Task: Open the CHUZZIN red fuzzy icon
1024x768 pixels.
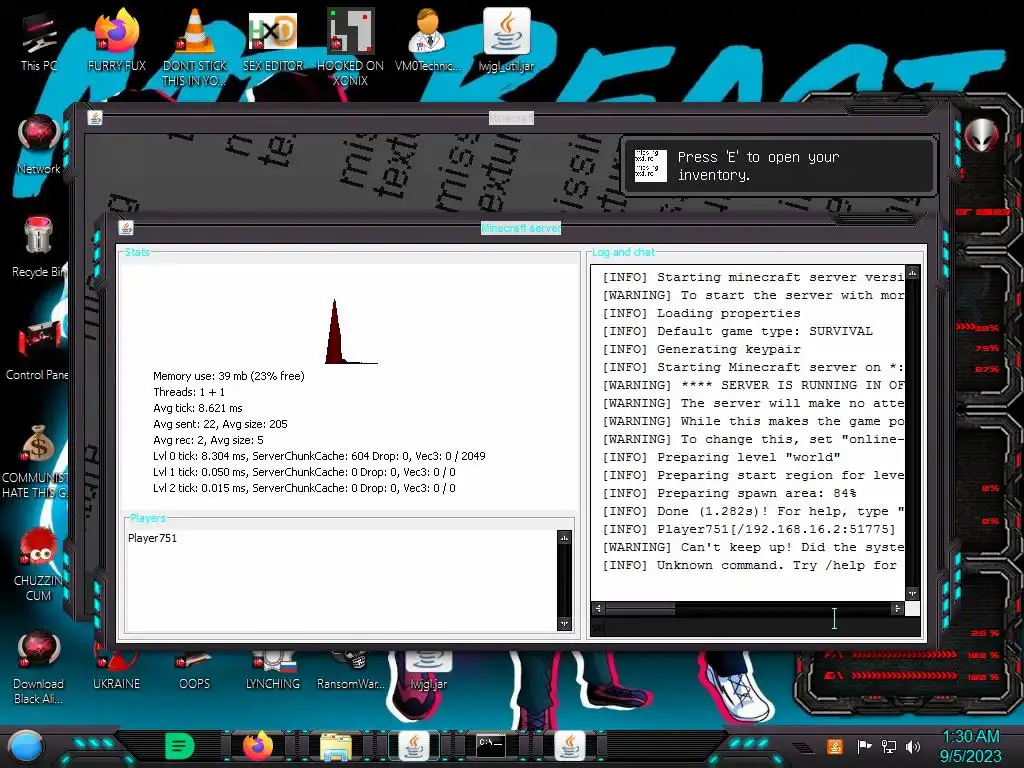Action: point(38,564)
